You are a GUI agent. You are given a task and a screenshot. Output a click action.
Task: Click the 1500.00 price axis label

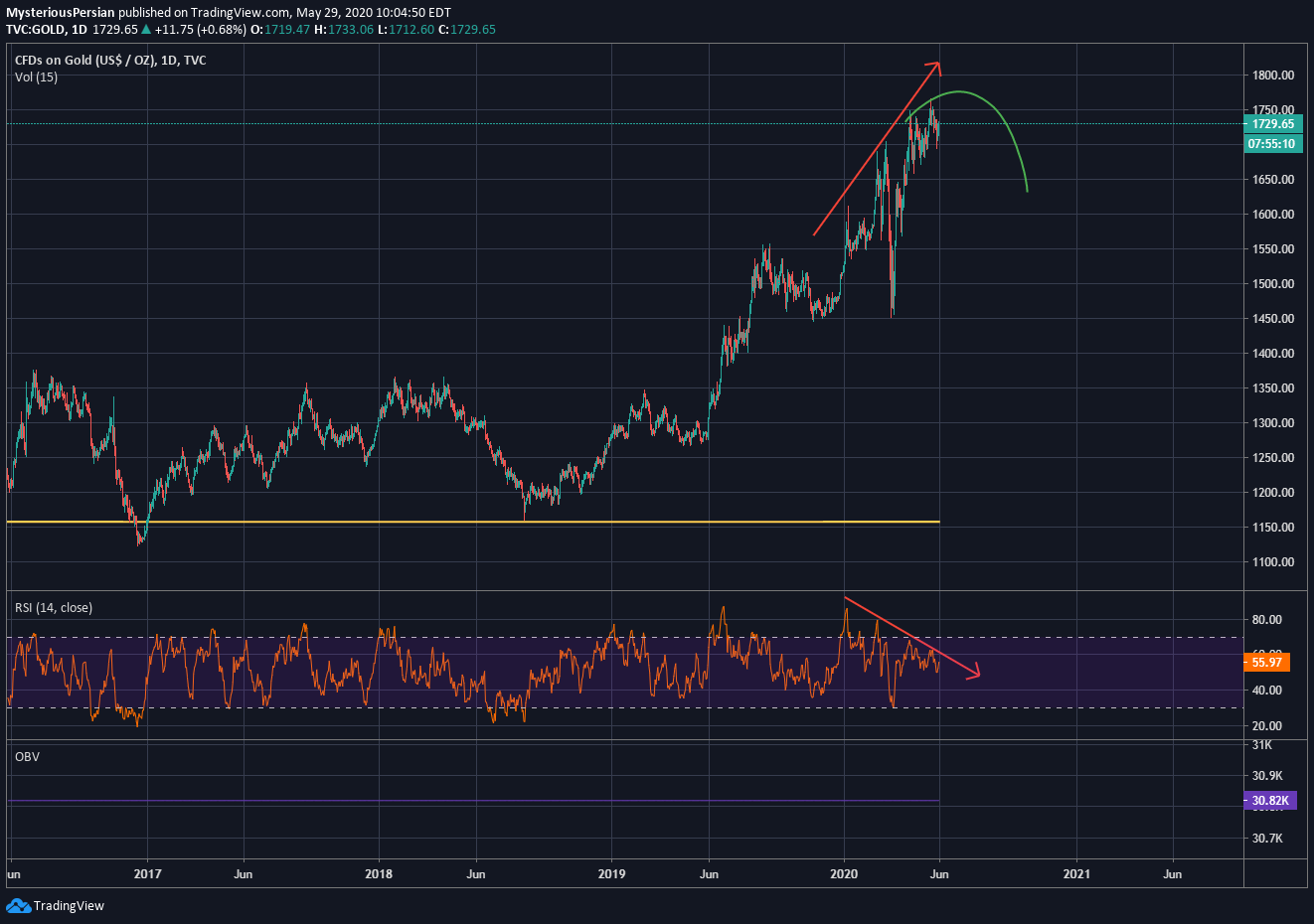pos(1273,284)
